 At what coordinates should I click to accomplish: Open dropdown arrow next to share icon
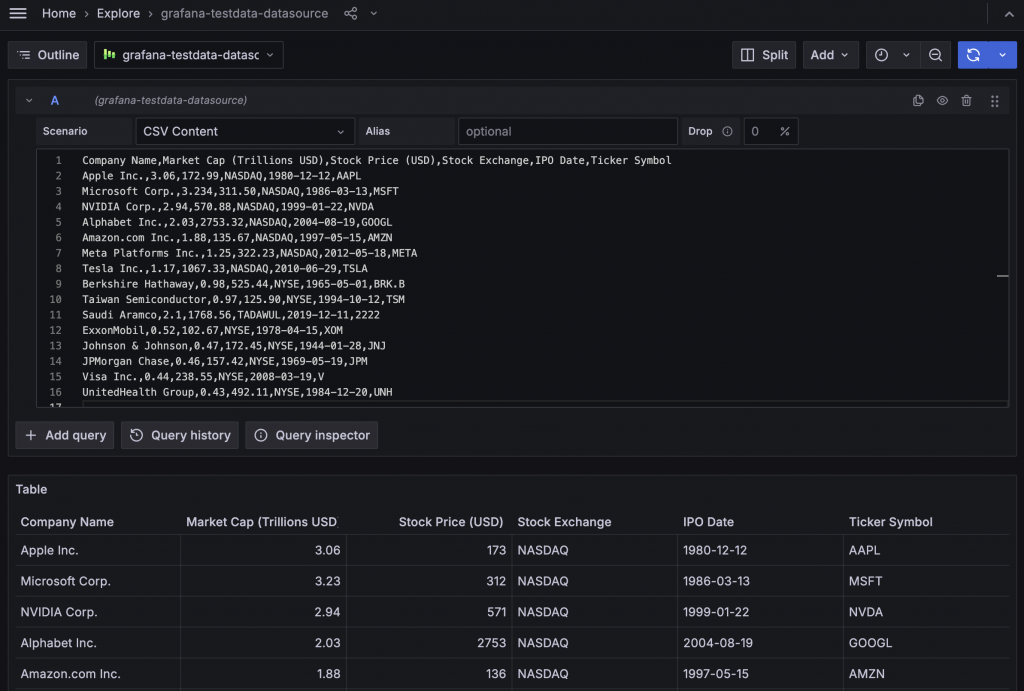tap(374, 13)
